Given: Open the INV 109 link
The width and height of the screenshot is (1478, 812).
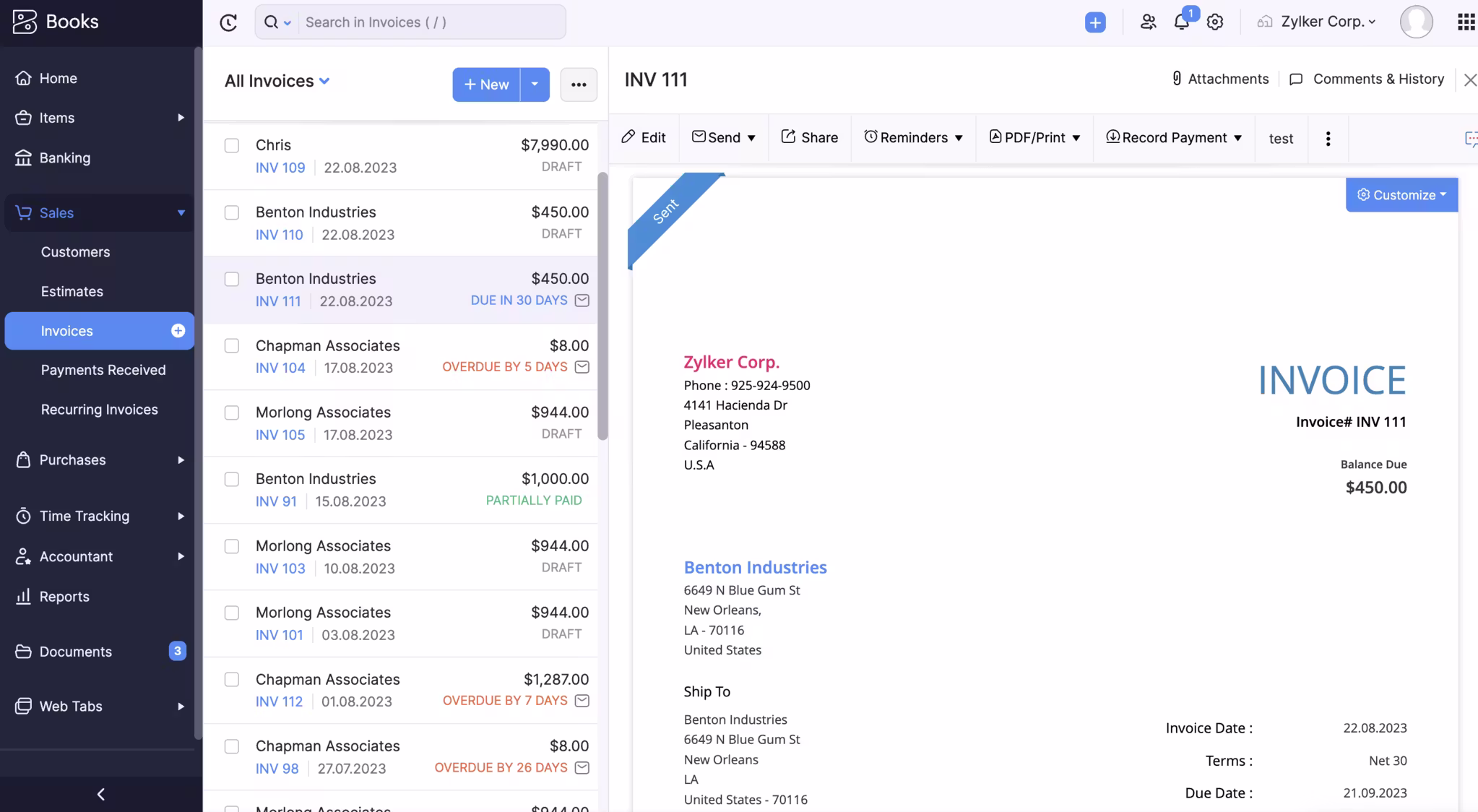Looking at the screenshot, I should [280, 168].
